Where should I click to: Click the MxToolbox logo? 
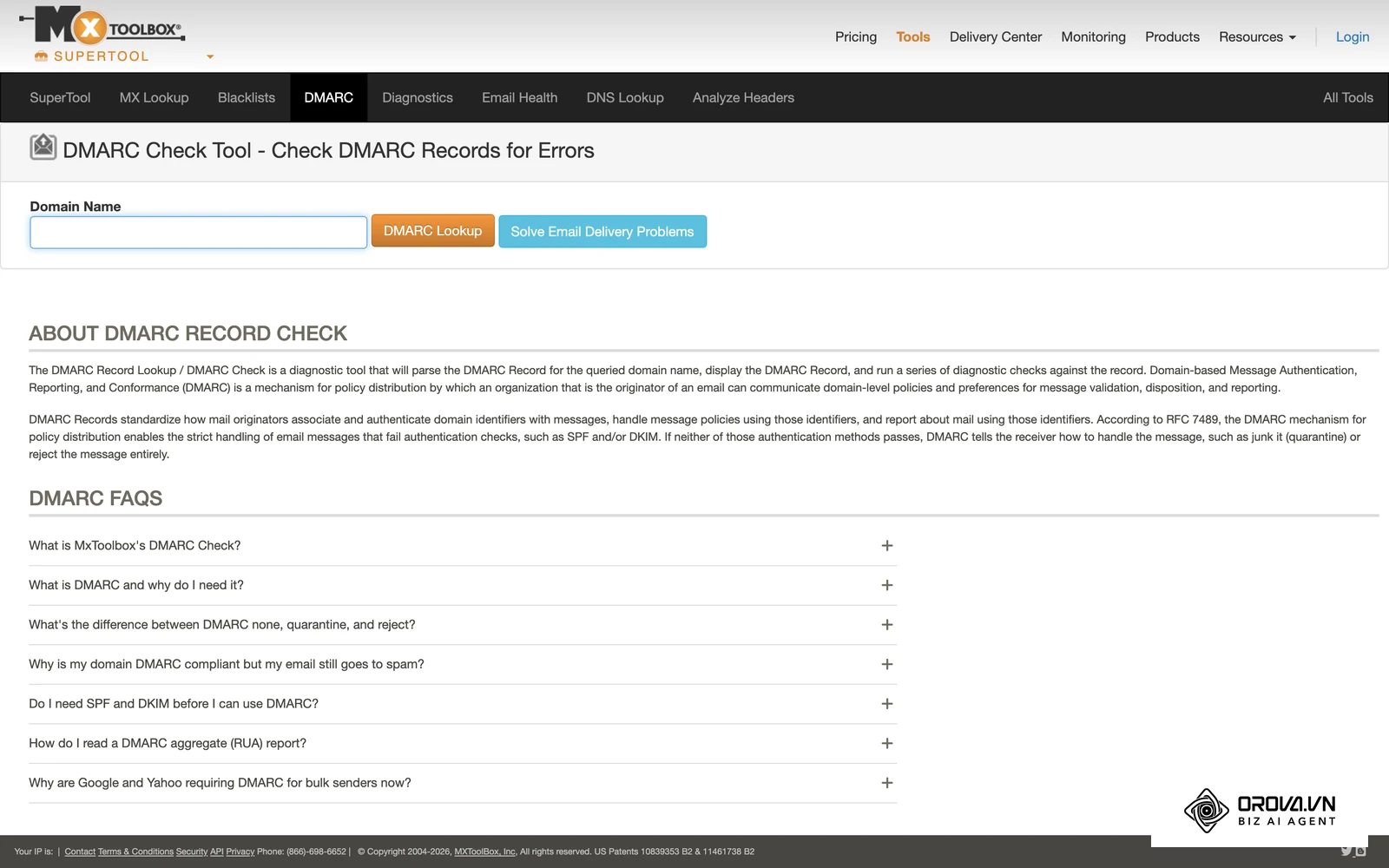[102, 26]
